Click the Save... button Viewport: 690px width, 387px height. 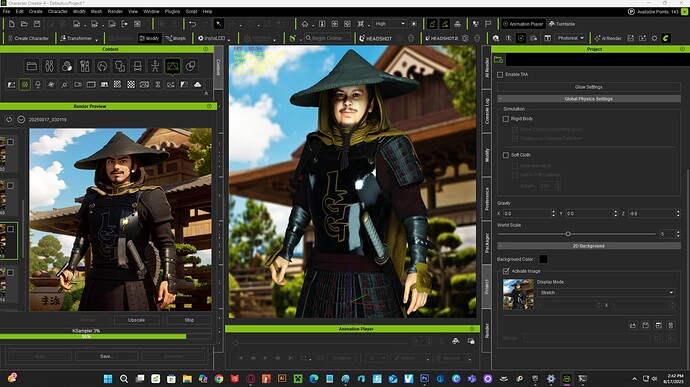tap(106, 356)
